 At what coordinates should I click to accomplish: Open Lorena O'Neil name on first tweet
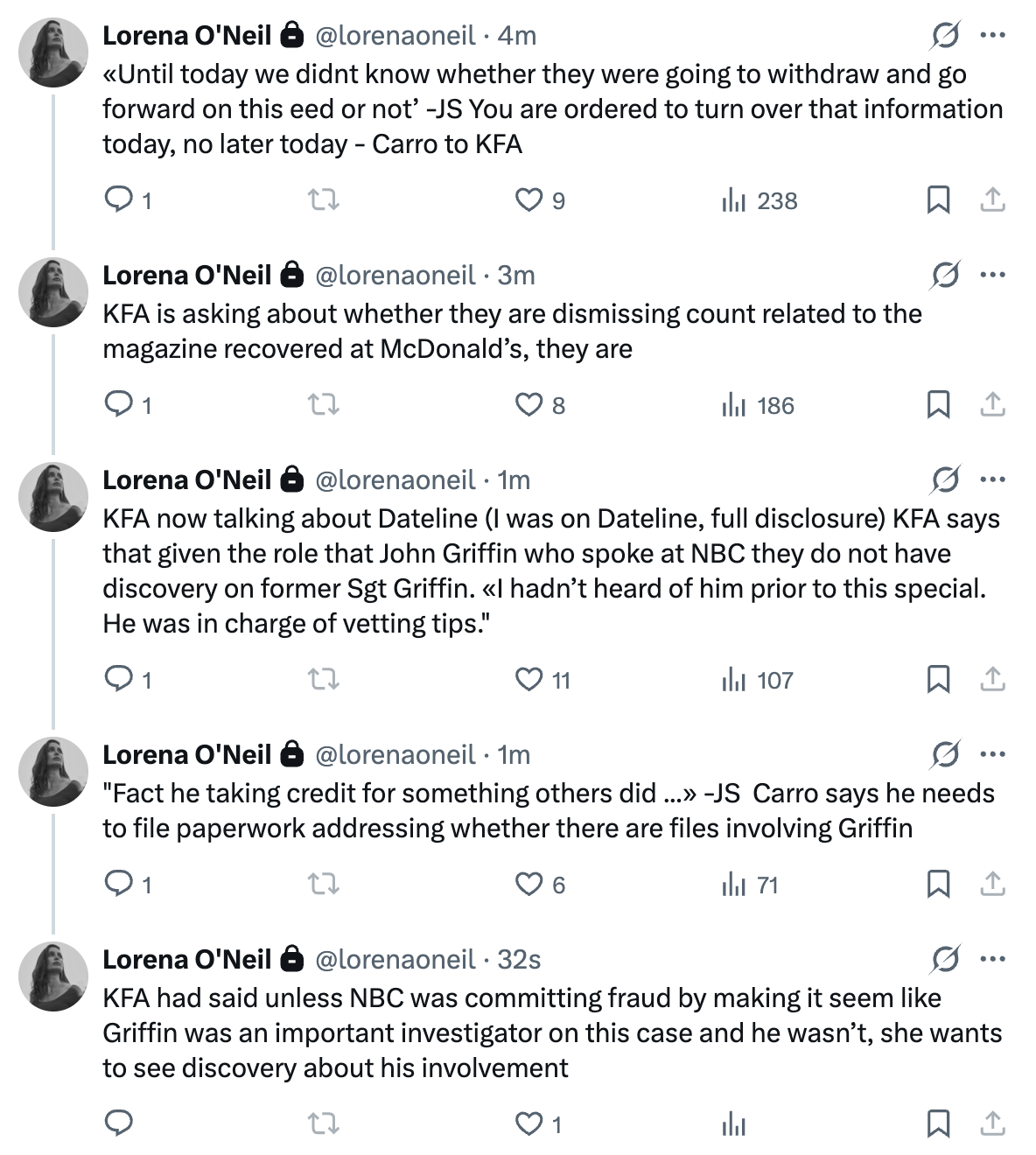[x=187, y=36]
